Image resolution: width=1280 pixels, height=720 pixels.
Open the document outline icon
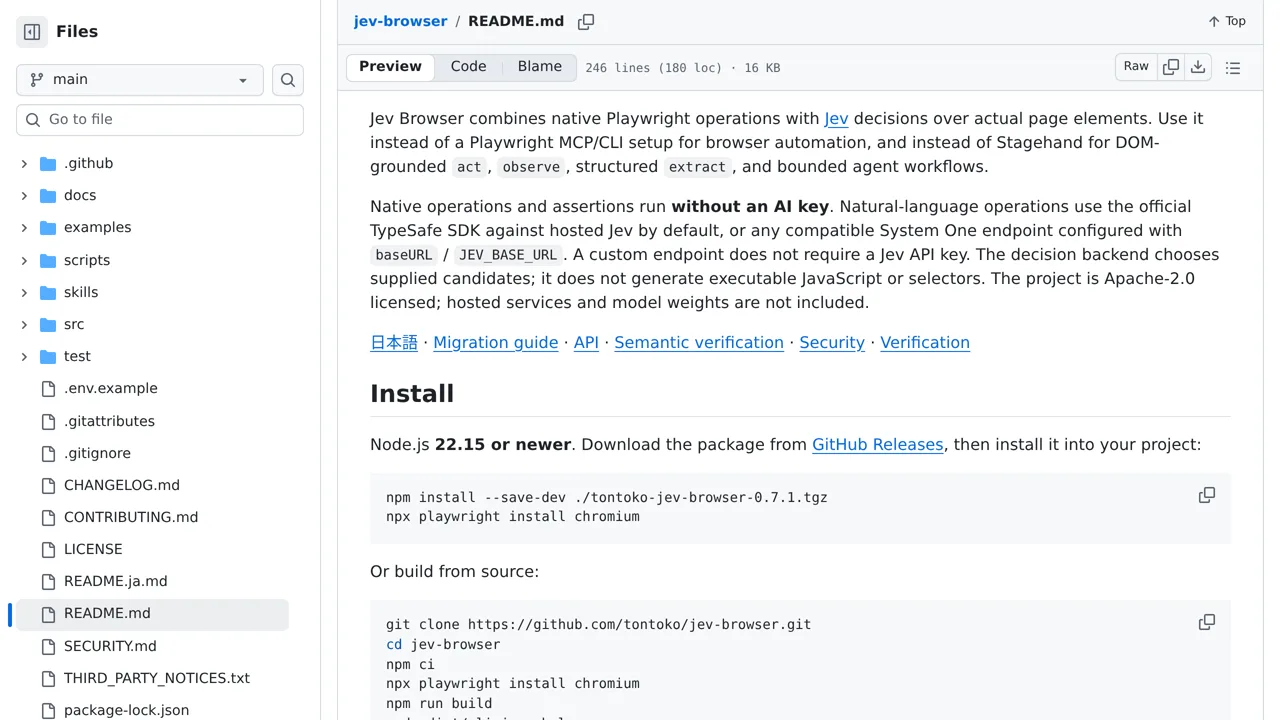tap(1233, 68)
